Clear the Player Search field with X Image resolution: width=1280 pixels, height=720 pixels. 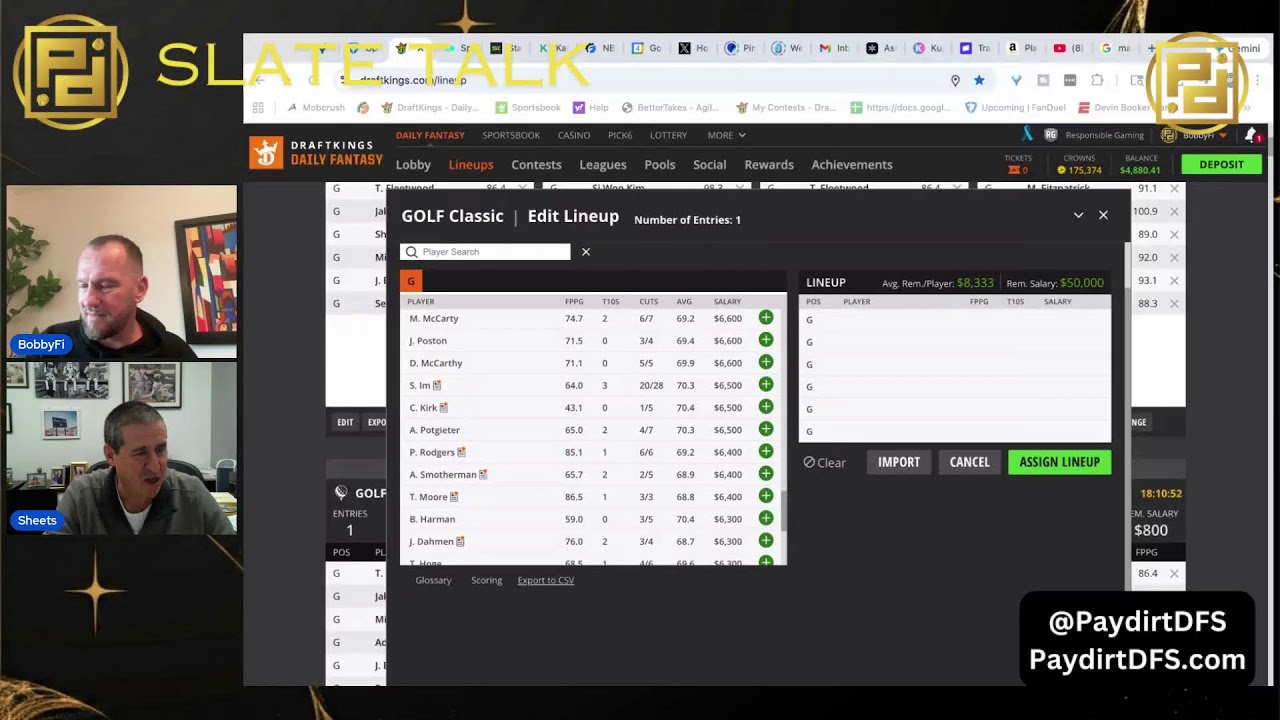586,252
